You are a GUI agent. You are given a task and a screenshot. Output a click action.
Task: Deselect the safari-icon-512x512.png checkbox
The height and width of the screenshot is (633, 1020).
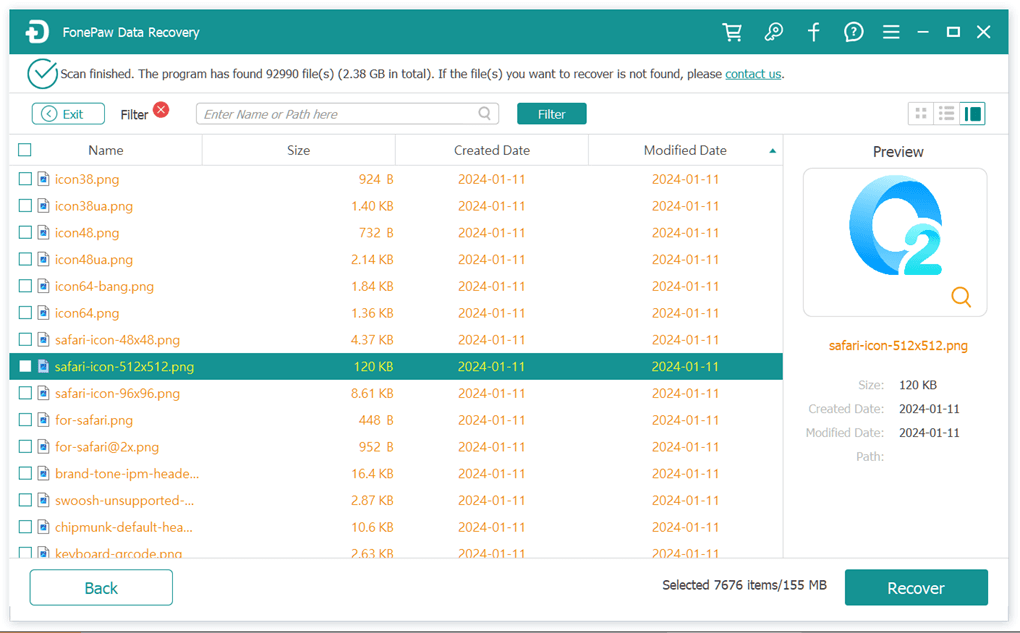tap(24, 366)
